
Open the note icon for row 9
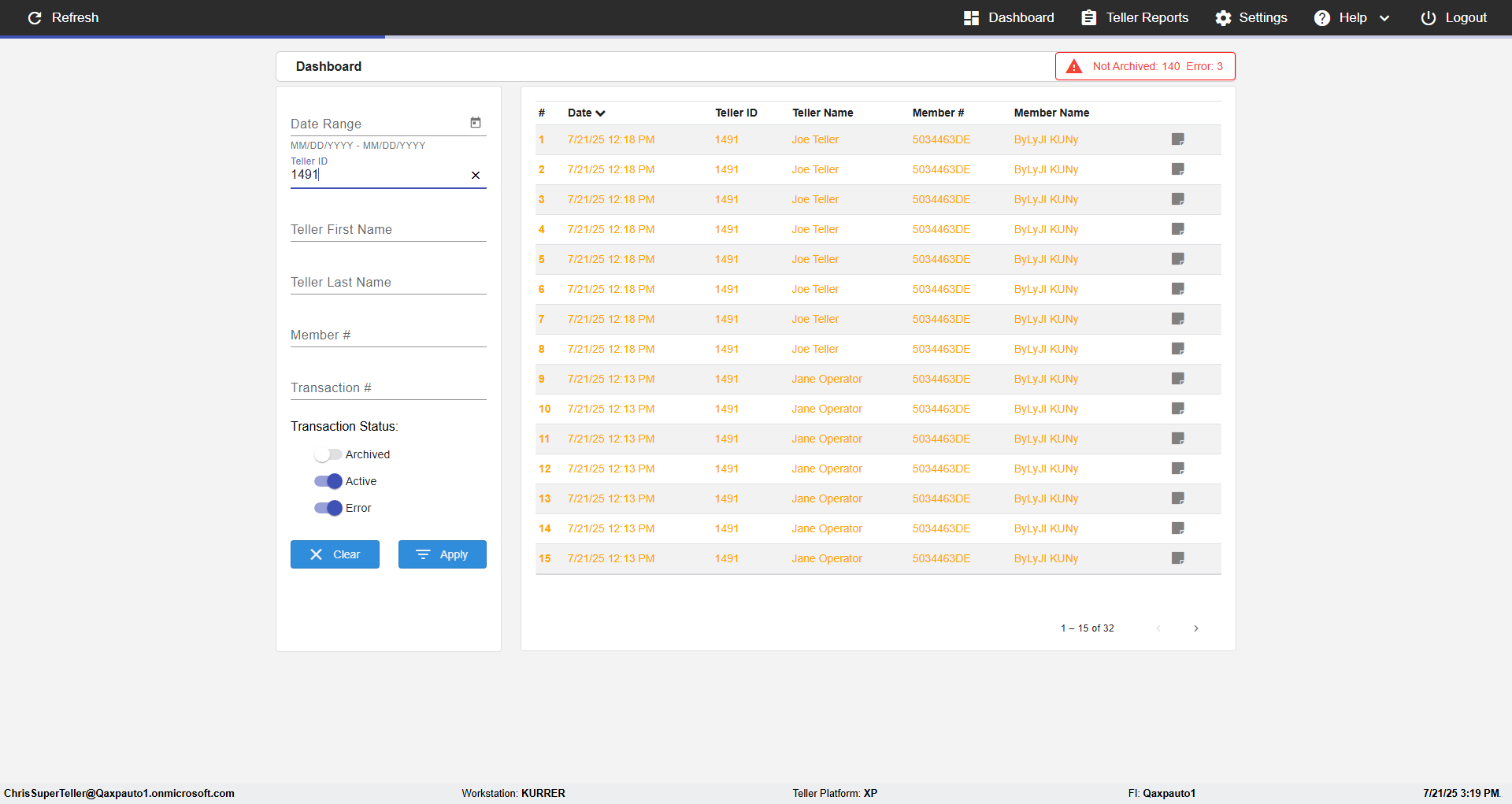pyautogui.click(x=1178, y=379)
